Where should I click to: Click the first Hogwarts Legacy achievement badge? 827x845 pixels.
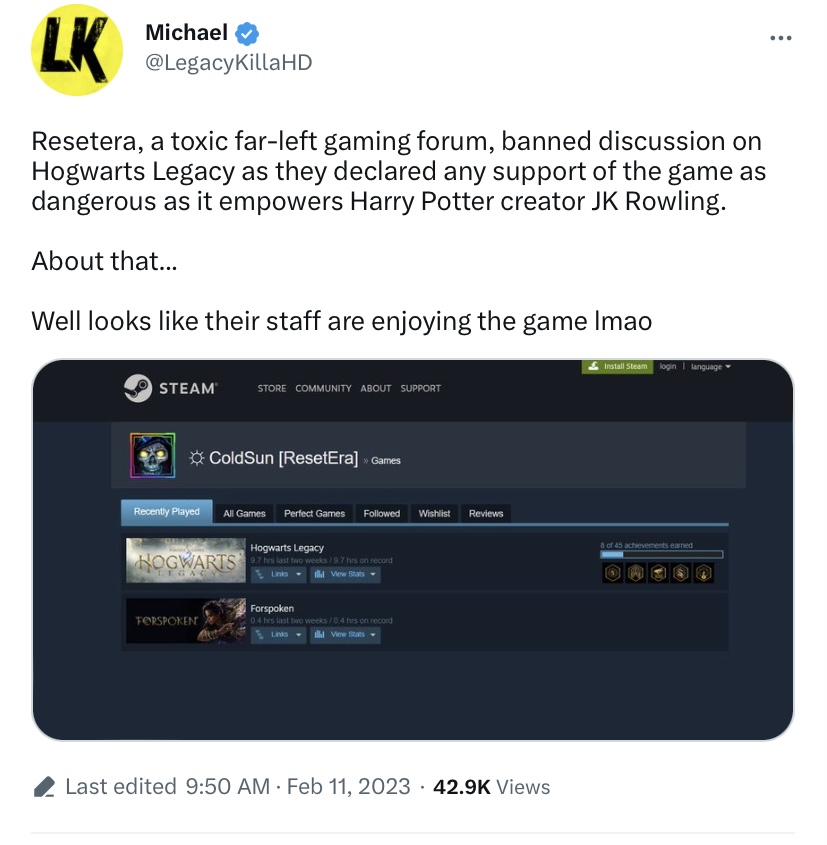click(612, 573)
